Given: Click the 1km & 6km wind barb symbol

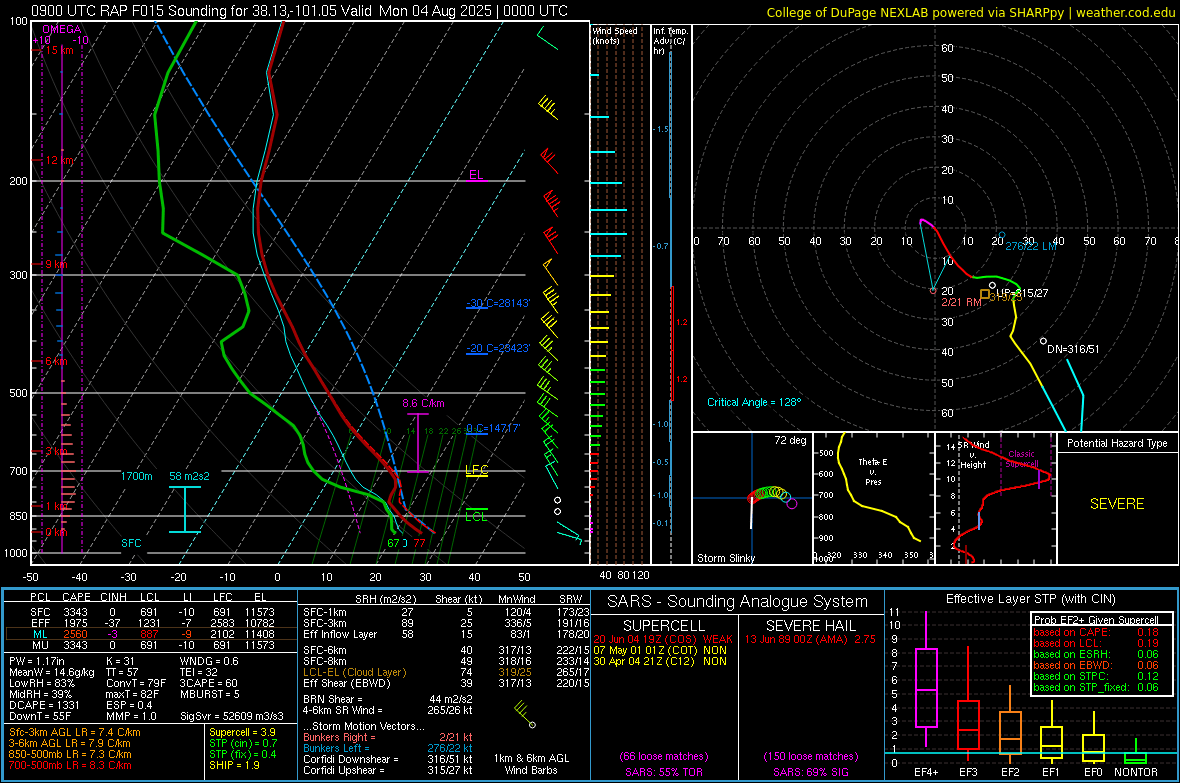Looking at the screenshot, I should [525, 714].
